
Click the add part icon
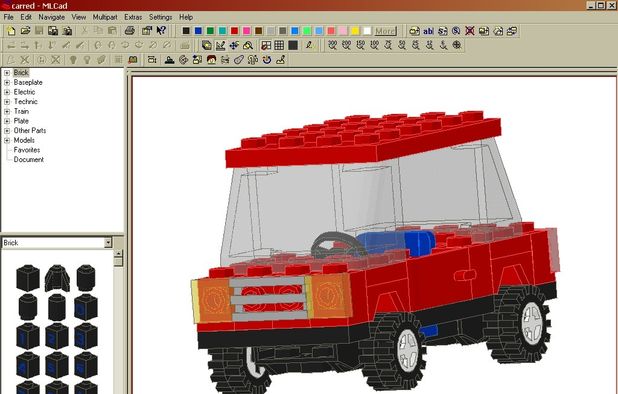coord(414,31)
